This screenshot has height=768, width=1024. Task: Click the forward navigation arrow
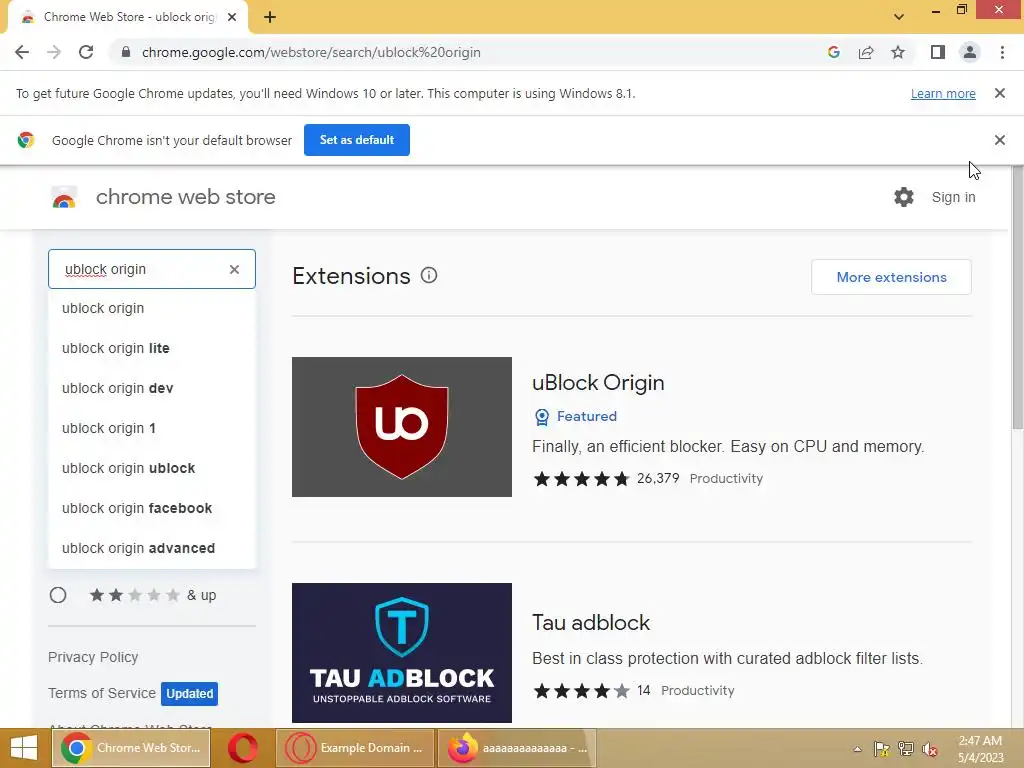click(54, 52)
